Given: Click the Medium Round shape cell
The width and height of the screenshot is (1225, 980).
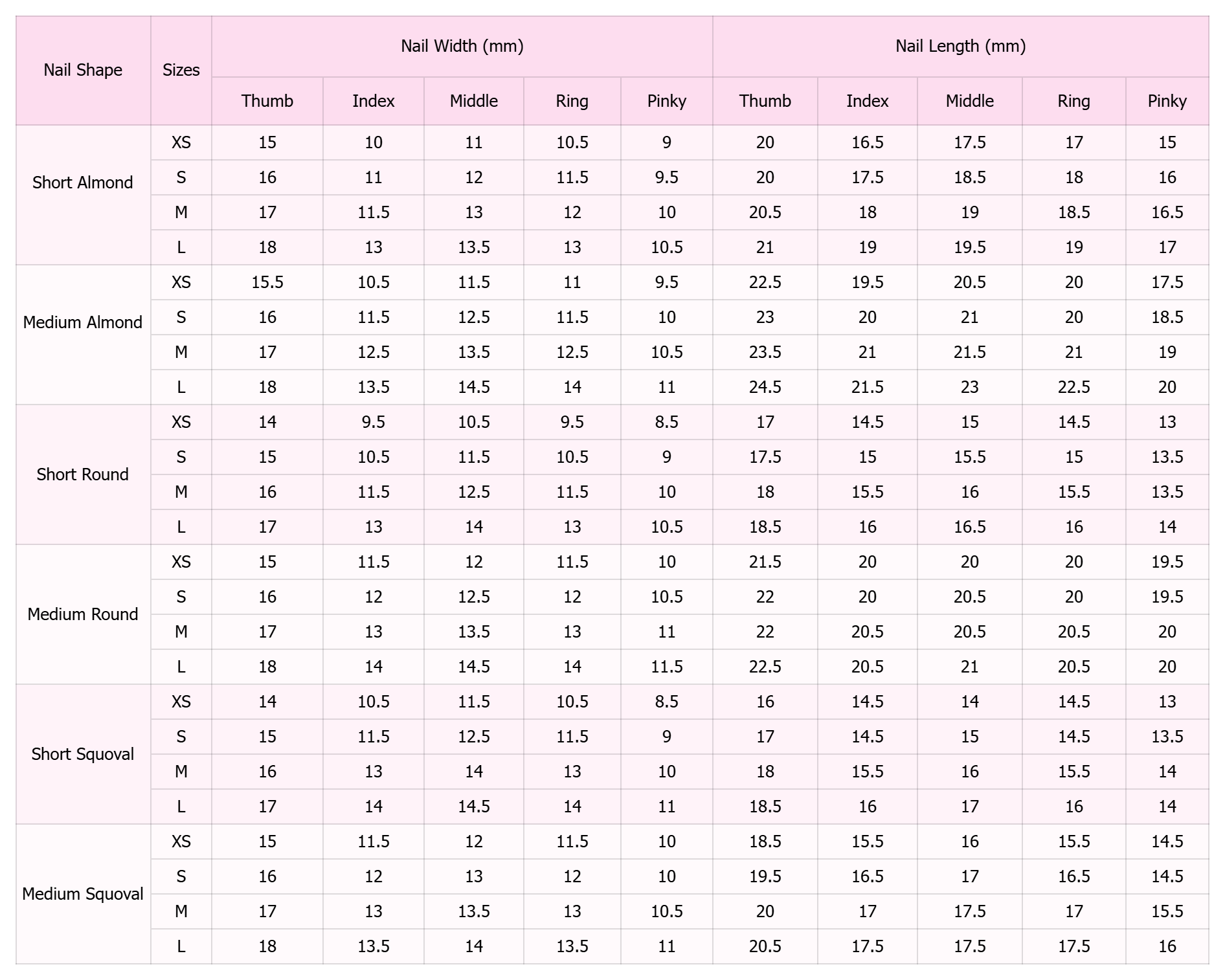Looking at the screenshot, I should click(83, 614).
